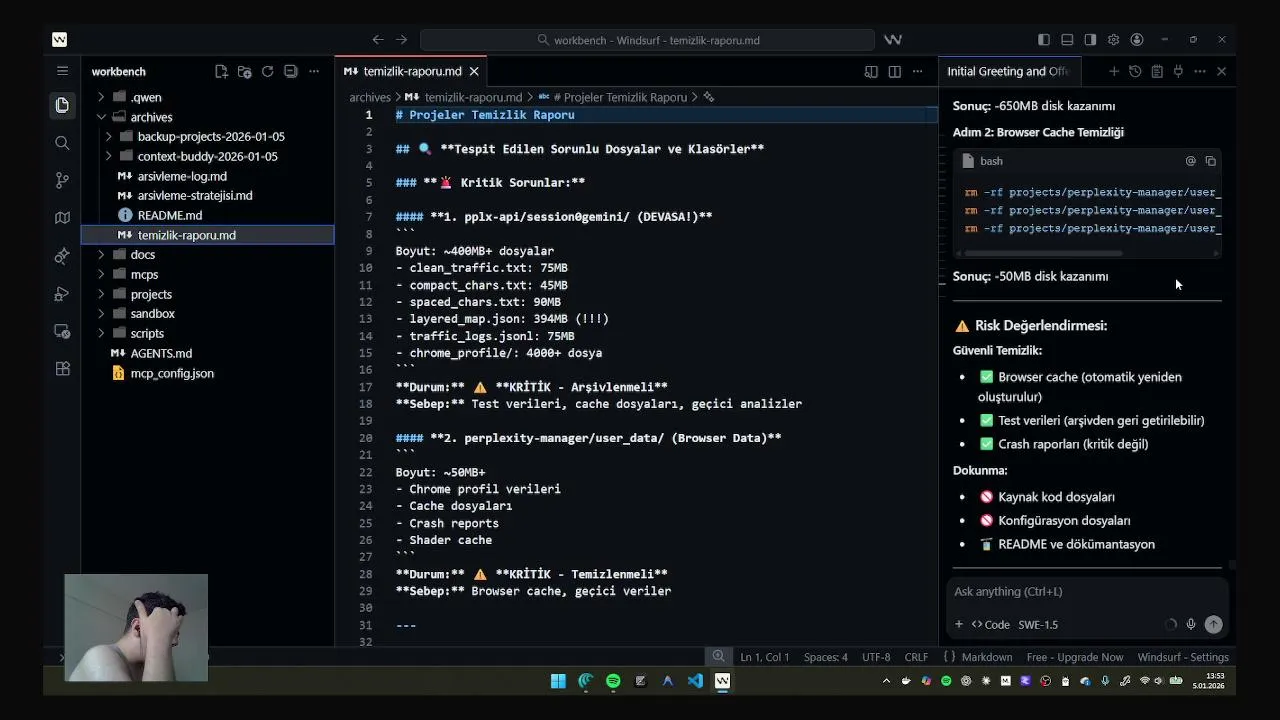Open the Extensions view in the activity bar

[x=62, y=368]
